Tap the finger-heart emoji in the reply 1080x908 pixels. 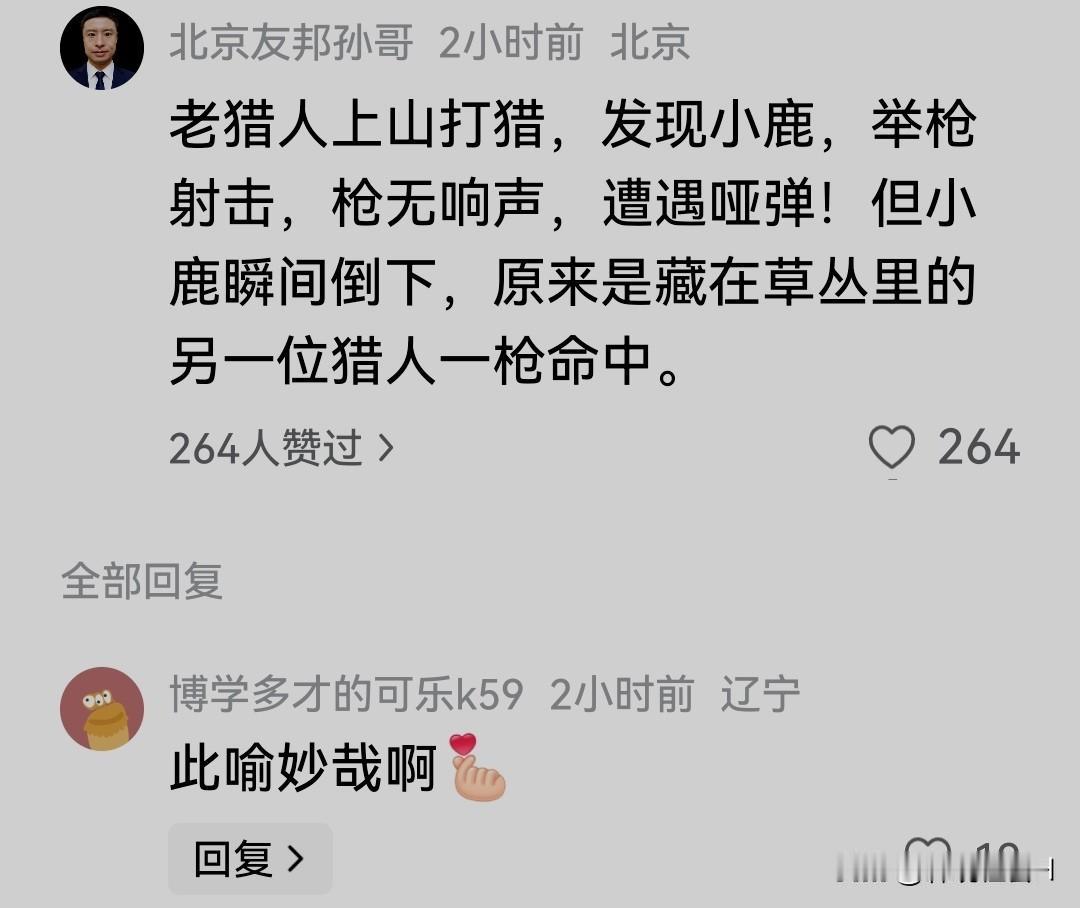pyautogui.click(x=477, y=767)
